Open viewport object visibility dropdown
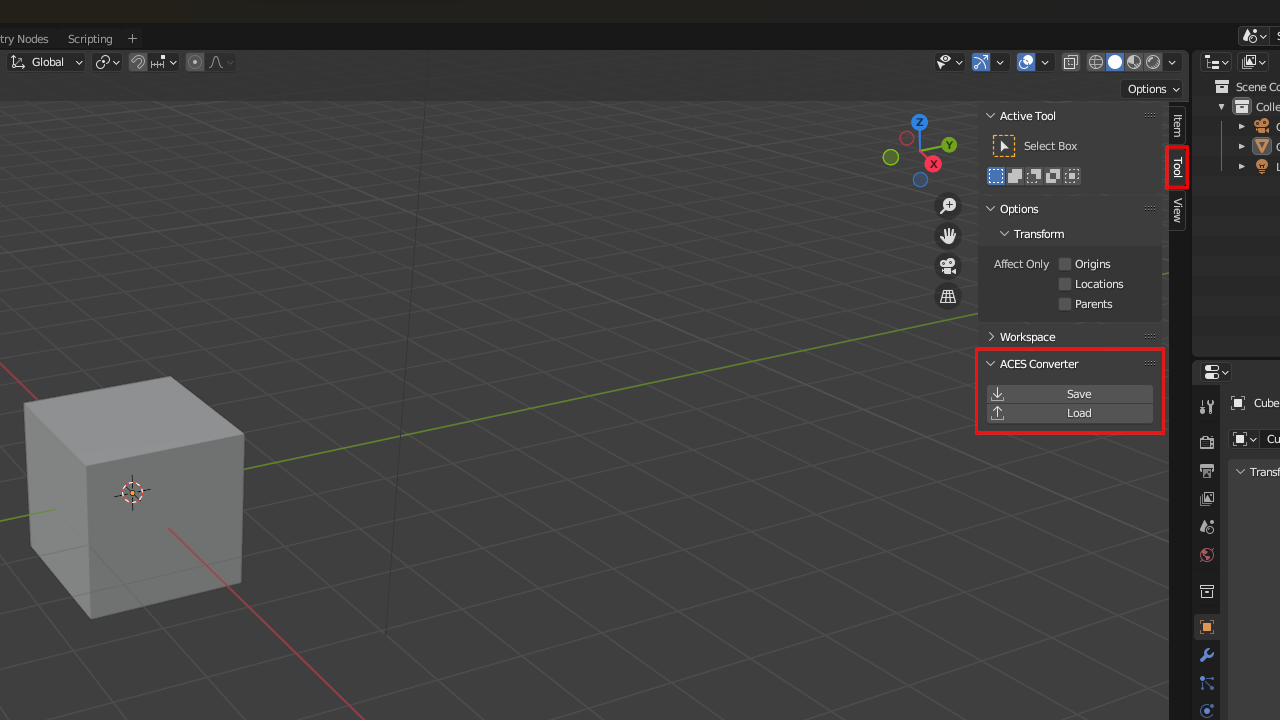The width and height of the screenshot is (1280, 720). [950, 62]
